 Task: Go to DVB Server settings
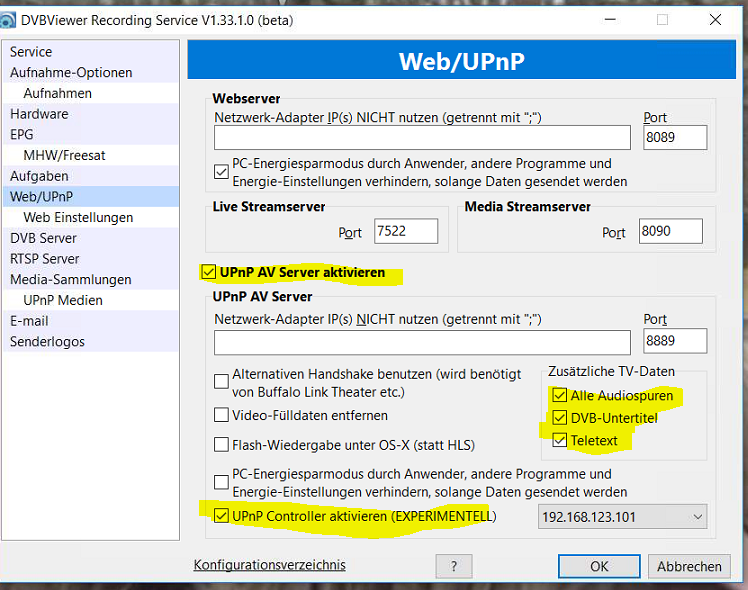tap(91, 238)
